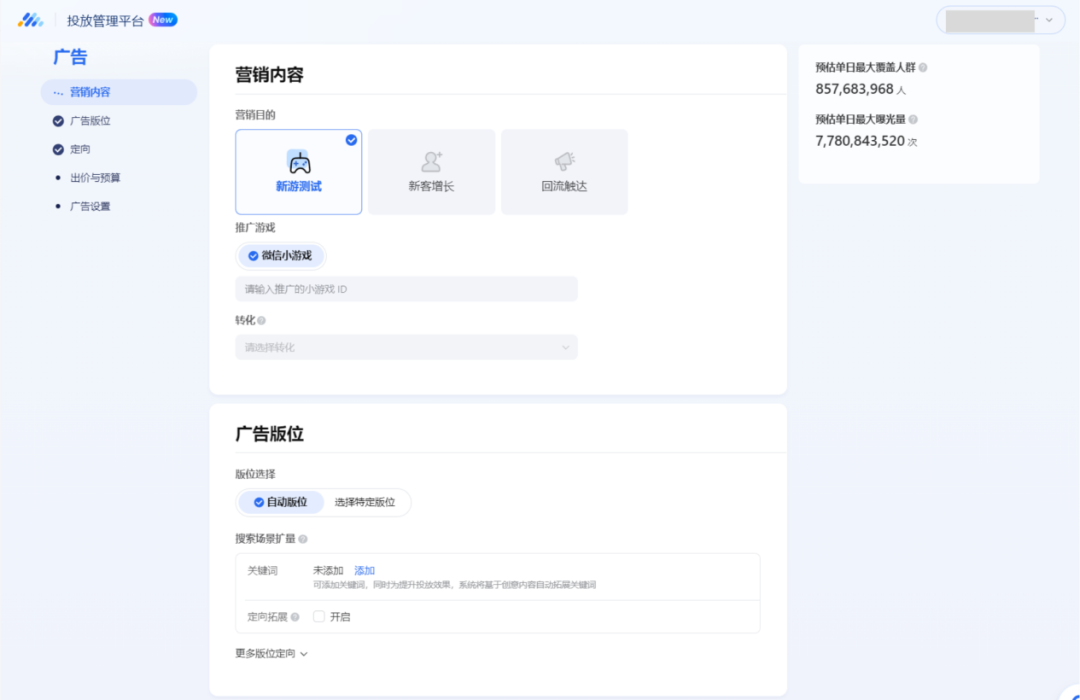Select the 自动版位 option
The width and height of the screenshot is (1080, 700).
pyautogui.click(x=281, y=502)
